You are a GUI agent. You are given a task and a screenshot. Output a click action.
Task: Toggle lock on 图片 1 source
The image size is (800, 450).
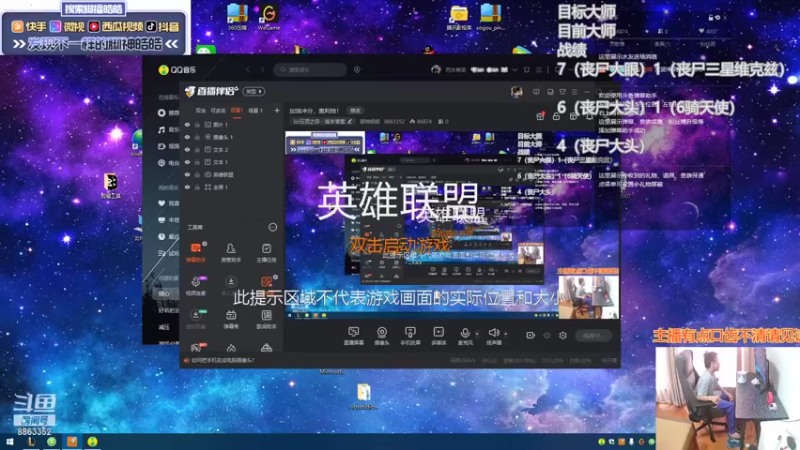(197, 124)
